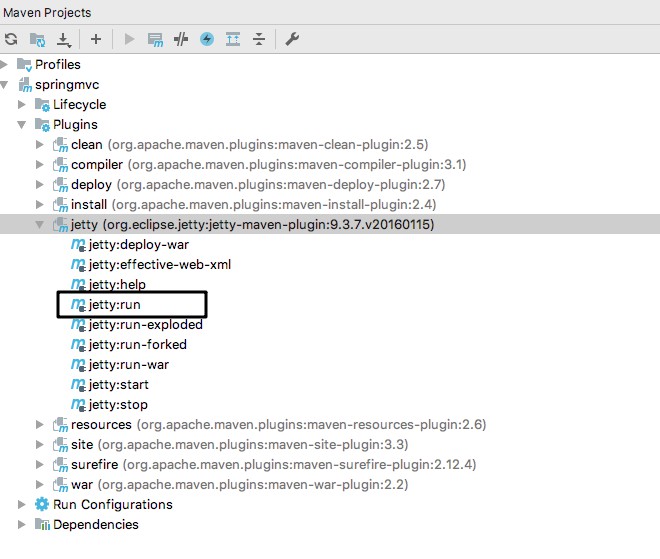Expand the surefire plugin node
The height and width of the screenshot is (559, 660).
pos(40,464)
